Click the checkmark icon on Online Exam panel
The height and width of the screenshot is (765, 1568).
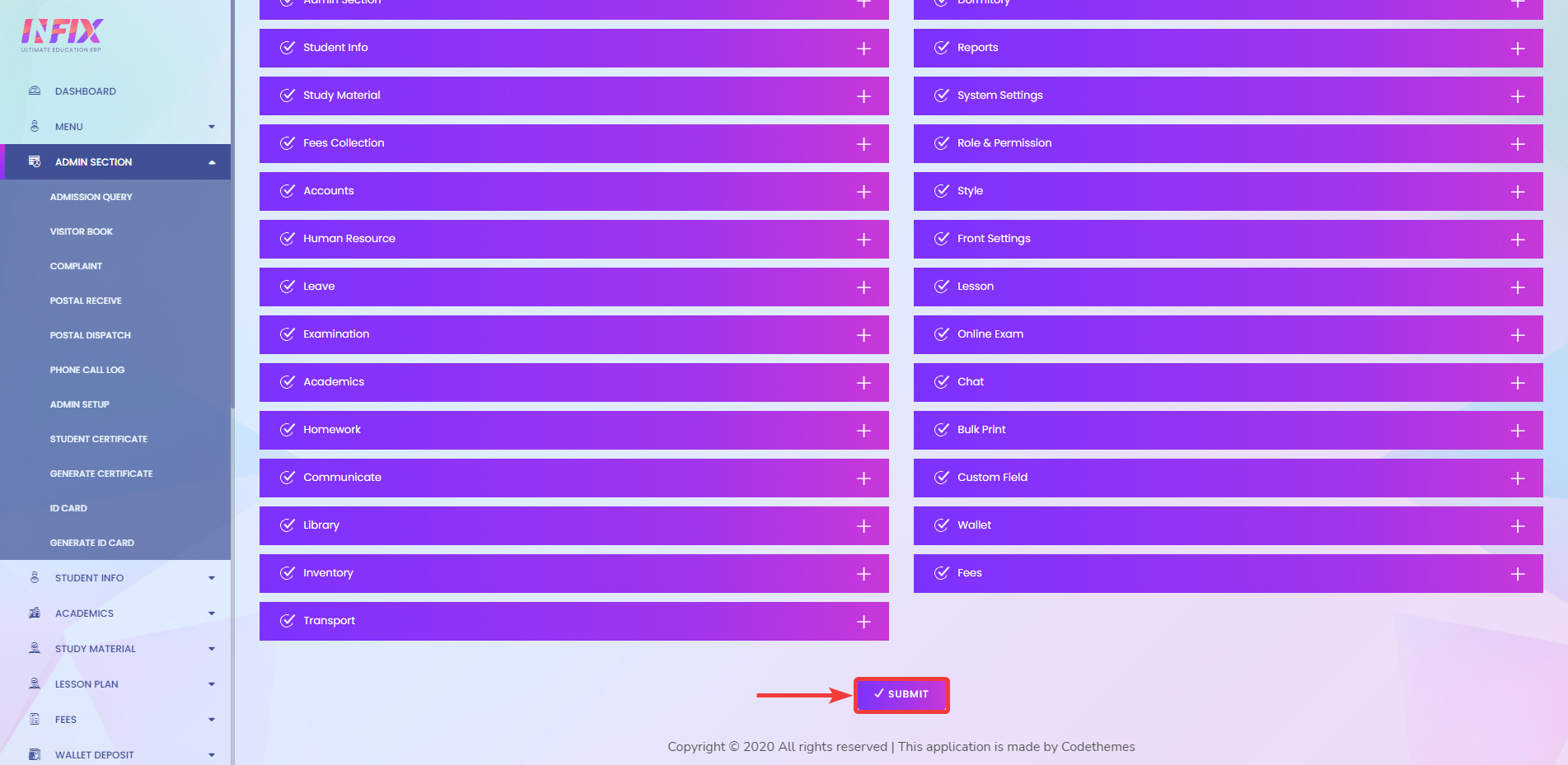942,334
